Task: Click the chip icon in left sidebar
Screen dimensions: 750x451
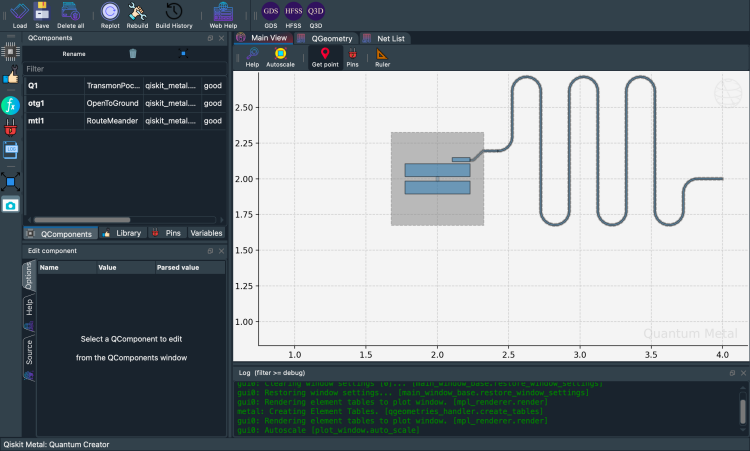Action: tap(11, 51)
